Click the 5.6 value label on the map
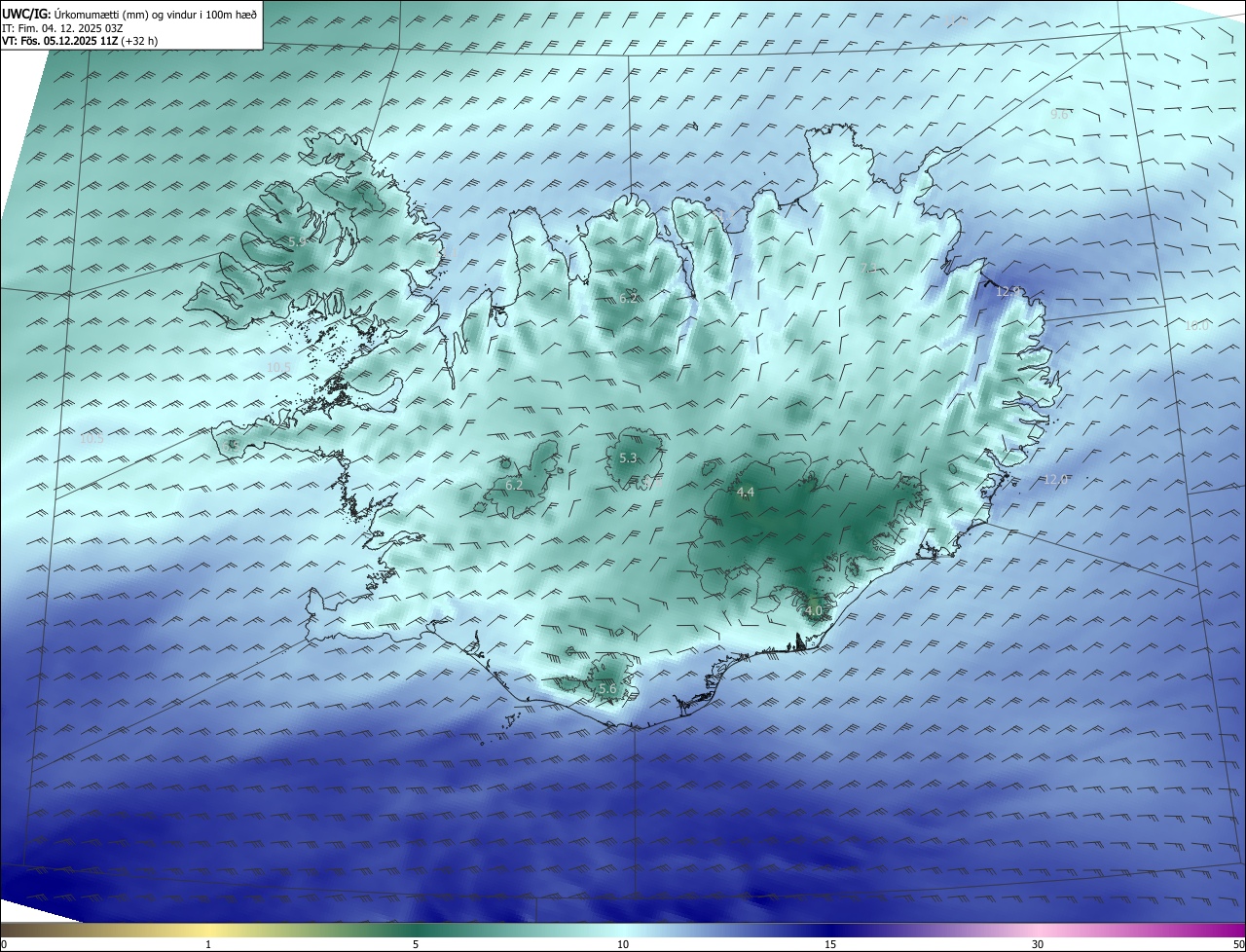The image size is (1246, 952). tap(607, 689)
